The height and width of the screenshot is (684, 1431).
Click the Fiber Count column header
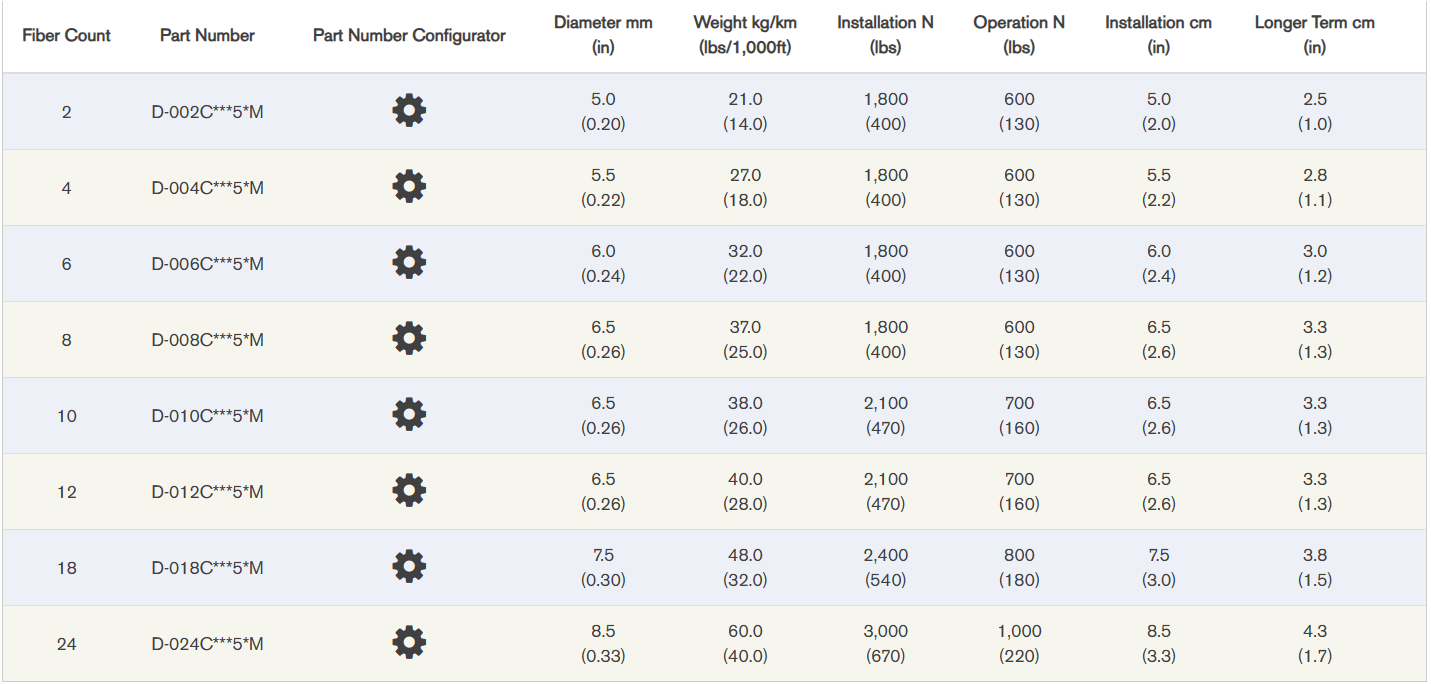coord(67,35)
